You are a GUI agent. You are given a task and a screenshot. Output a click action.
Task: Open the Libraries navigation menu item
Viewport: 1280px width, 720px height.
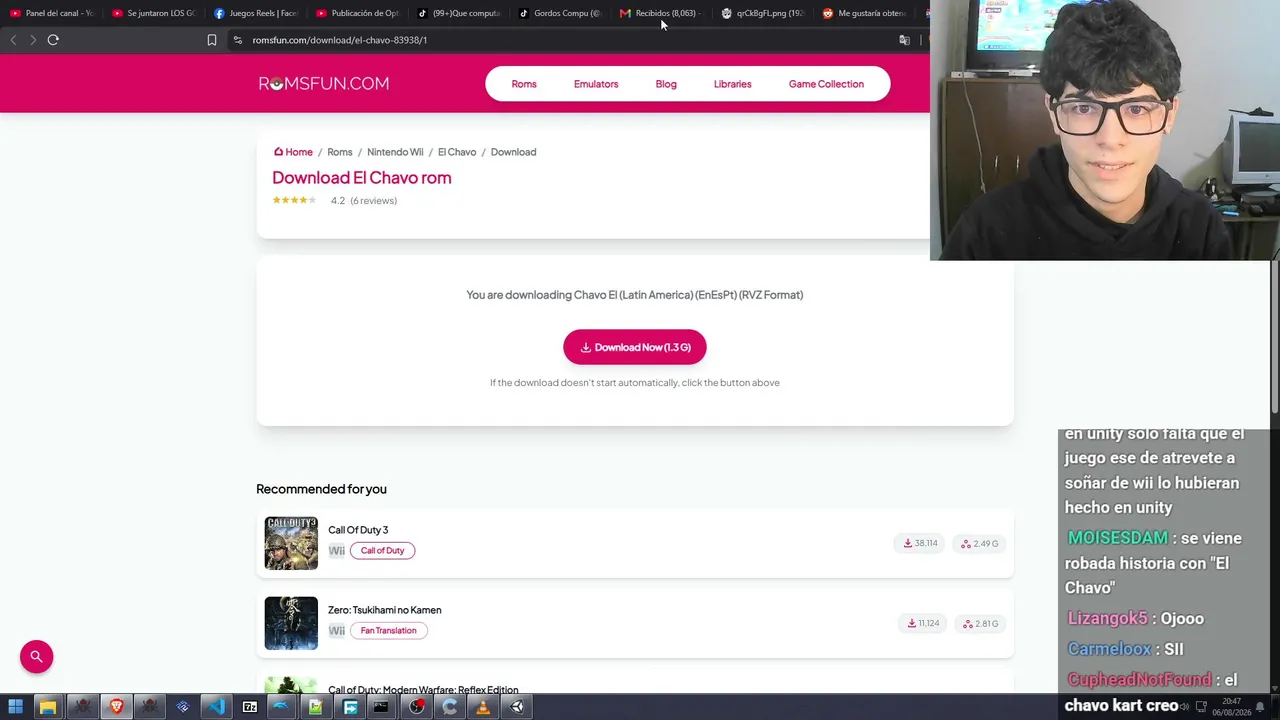(x=732, y=84)
